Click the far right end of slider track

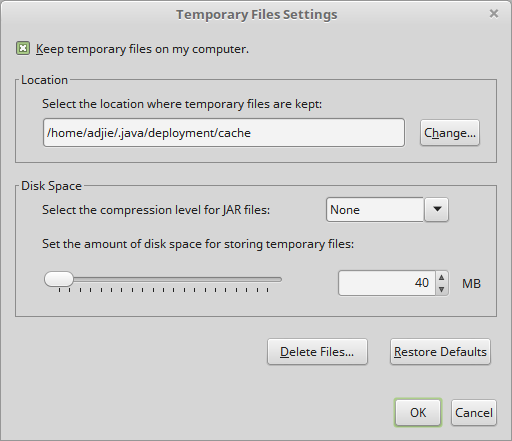pyautogui.click(x=279, y=279)
